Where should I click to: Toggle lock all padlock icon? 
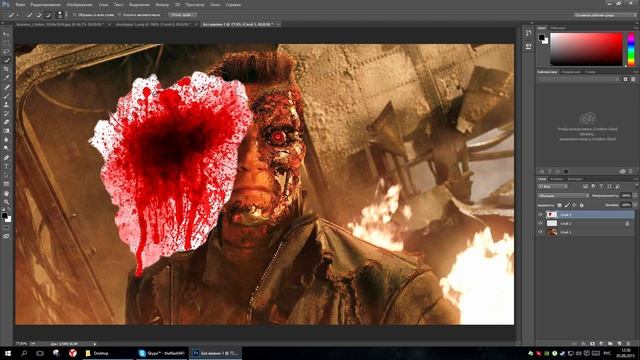pyautogui.click(x=582, y=205)
